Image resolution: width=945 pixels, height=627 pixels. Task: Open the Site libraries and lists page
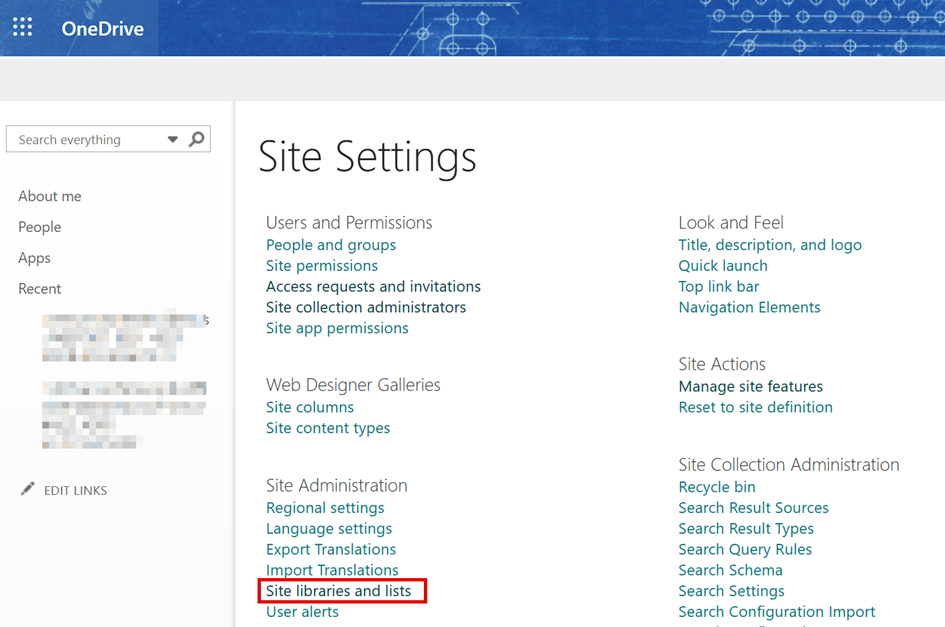tap(341, 591)
